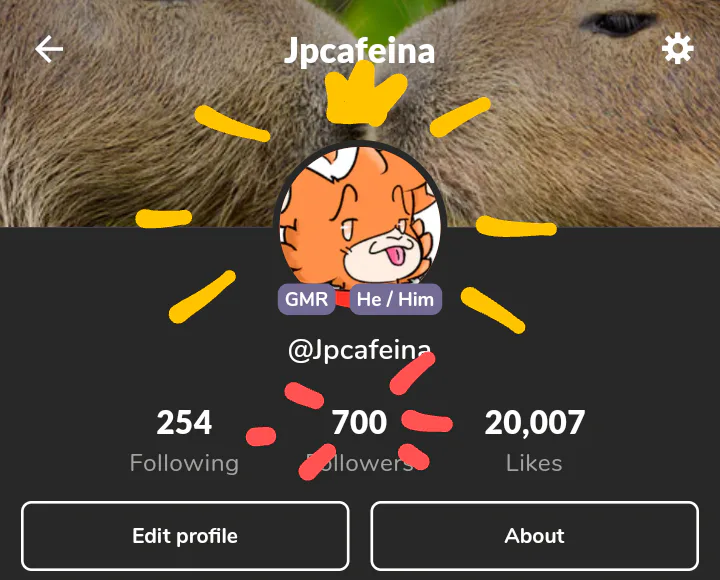Click the red collar between the badges

tap(343, 299)
